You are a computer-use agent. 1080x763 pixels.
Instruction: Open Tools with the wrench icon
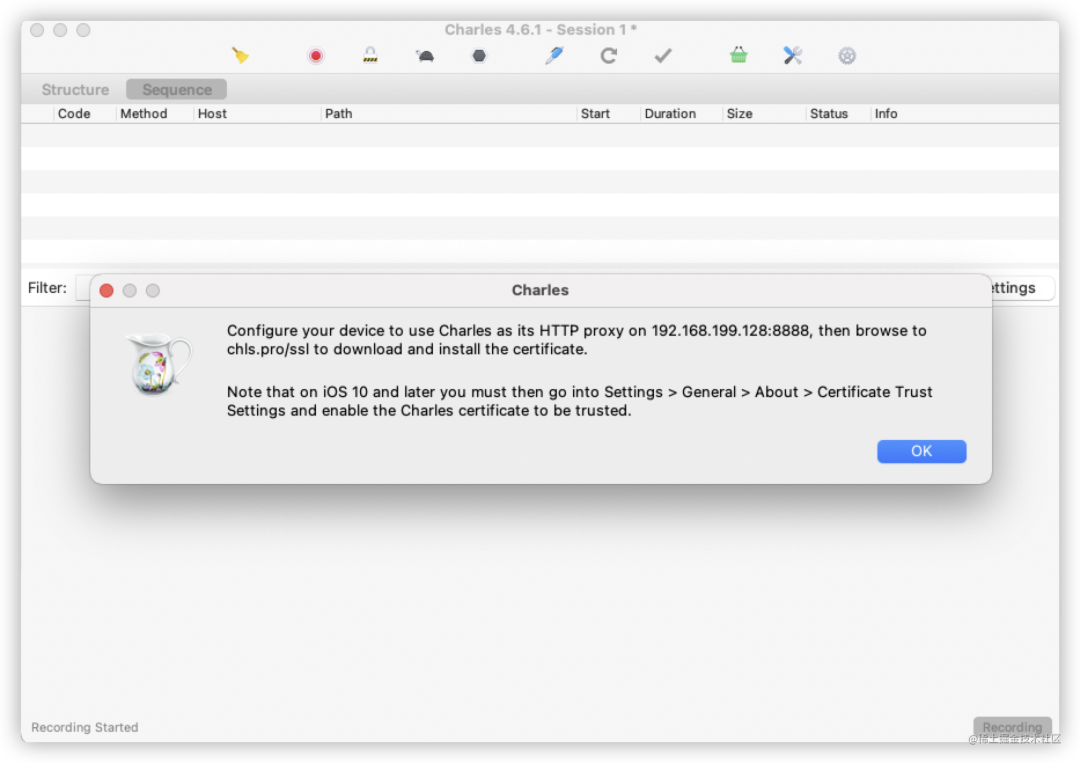[x=793, y=55]
